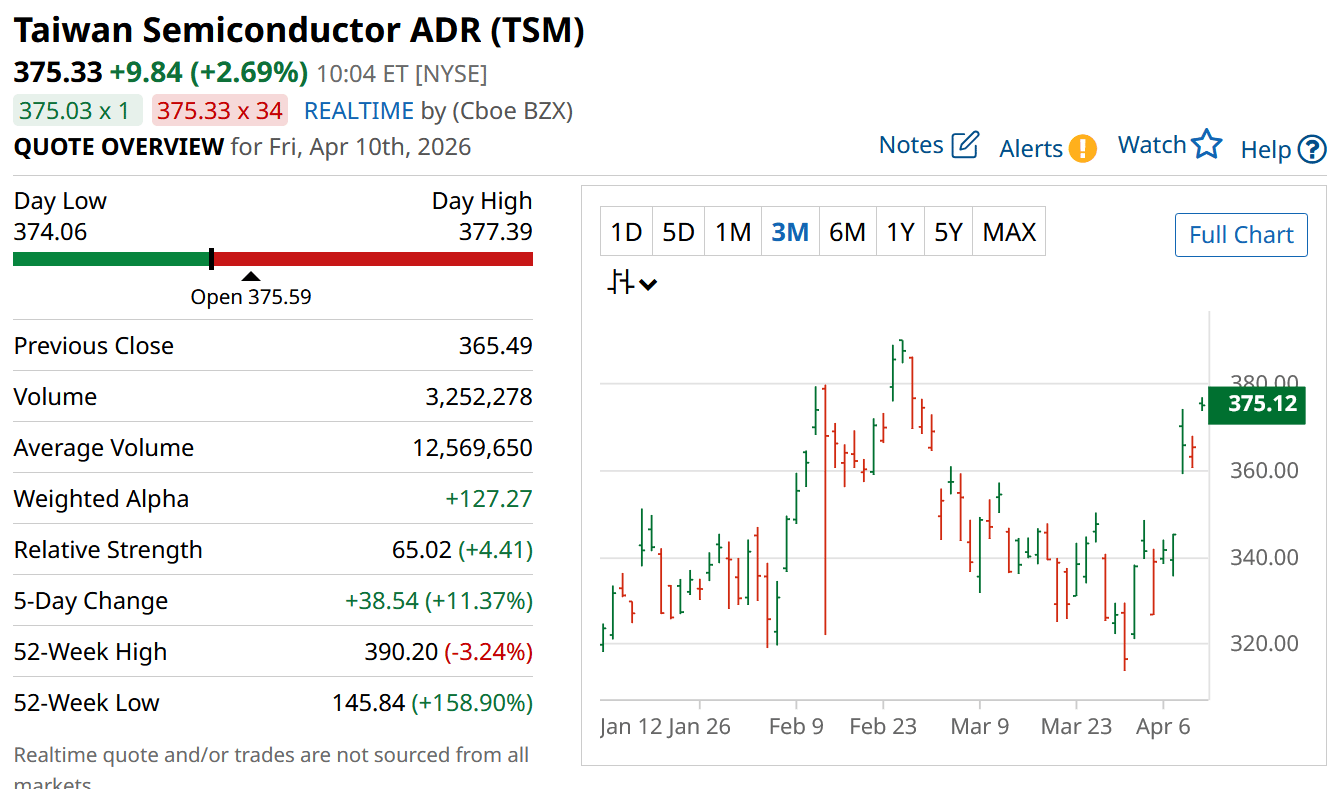Click the Open 375.59 triangle marker
1340x789 pixels.
(251, 277)
